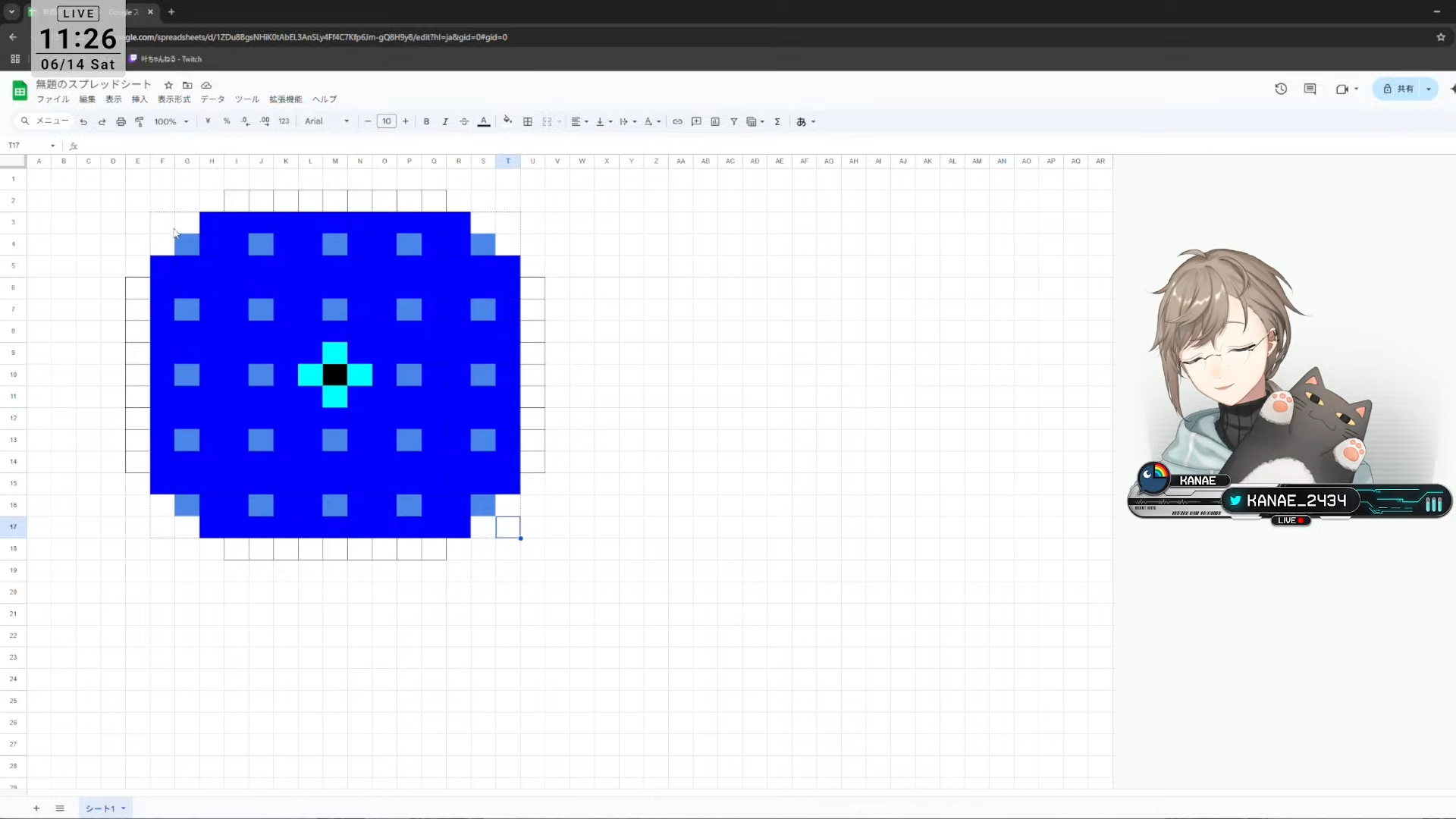Insert a link
Screen dimensions: 1456x819
(x=677, y=121)
